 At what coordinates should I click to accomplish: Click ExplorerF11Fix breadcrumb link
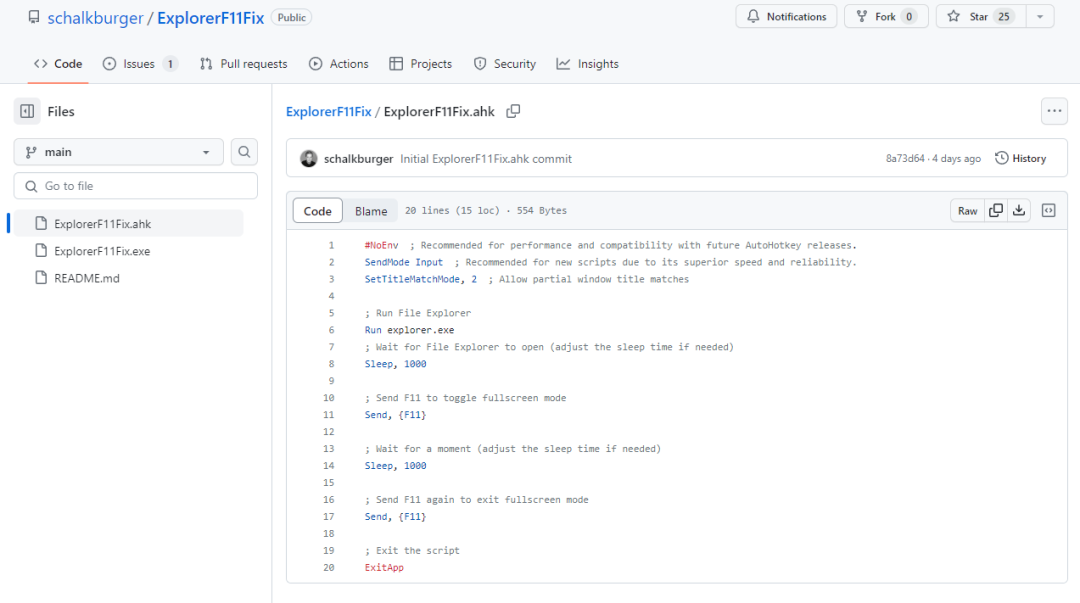[329, 112]
